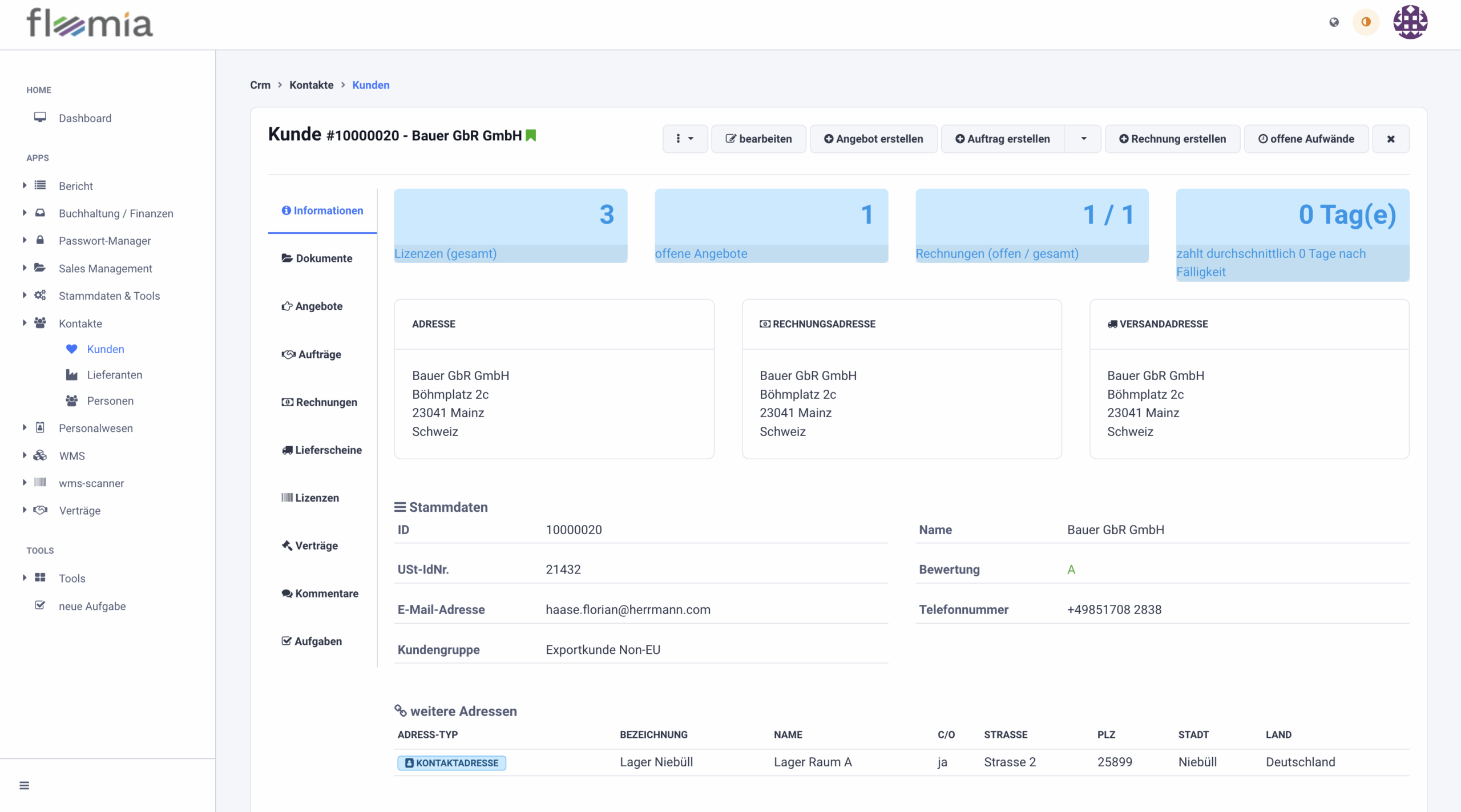
Task: Switch to the Dokumente tab
Action: coord(317,258)
